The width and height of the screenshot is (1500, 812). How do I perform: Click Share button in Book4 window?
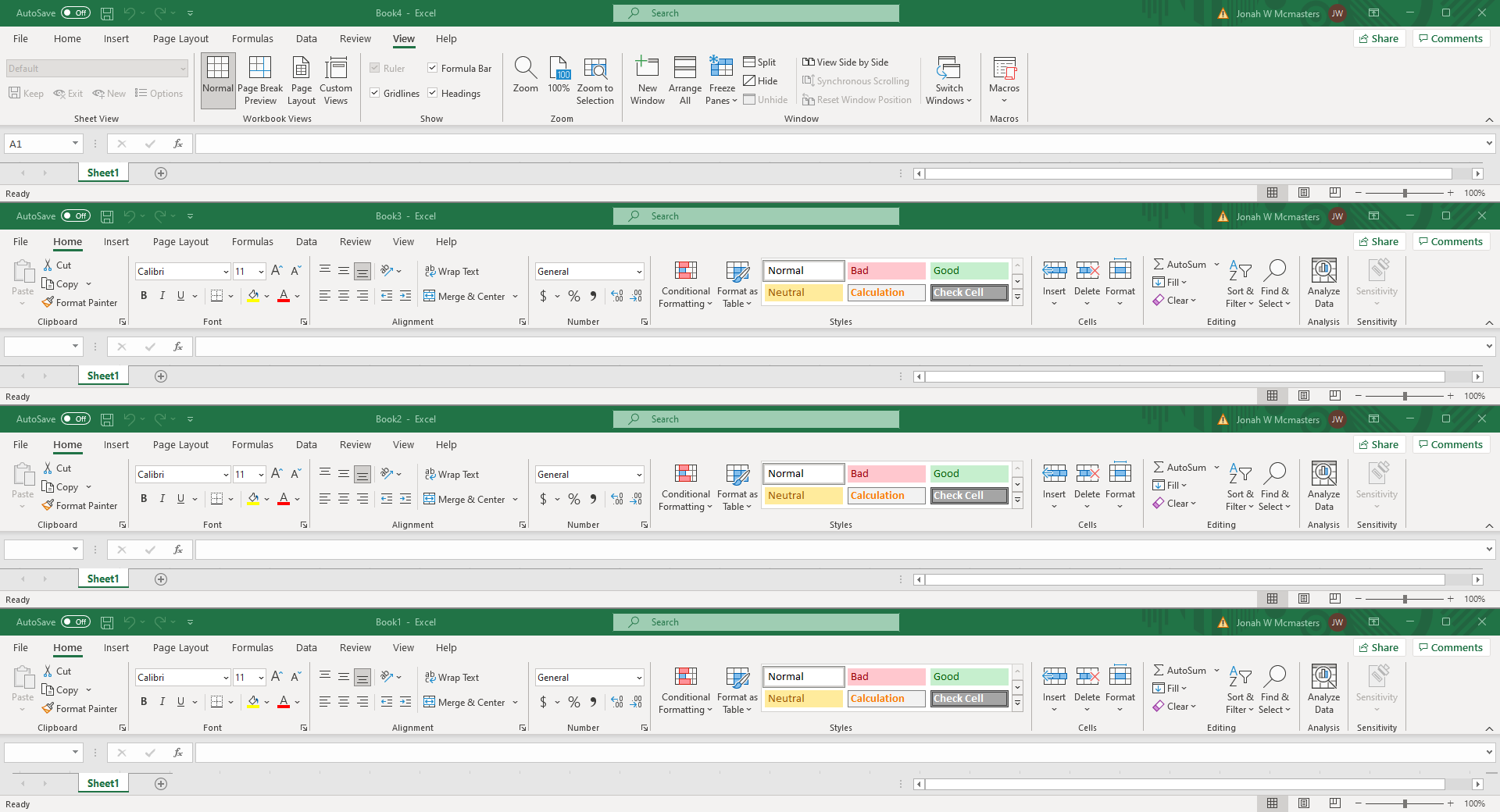pyautogui.click(x=1380, y=39)
